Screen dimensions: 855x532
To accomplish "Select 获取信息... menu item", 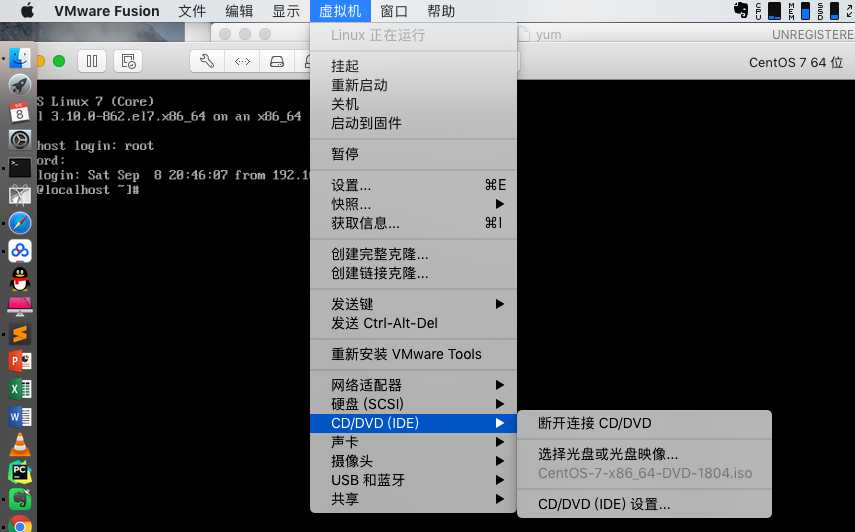I will [413, 223].
